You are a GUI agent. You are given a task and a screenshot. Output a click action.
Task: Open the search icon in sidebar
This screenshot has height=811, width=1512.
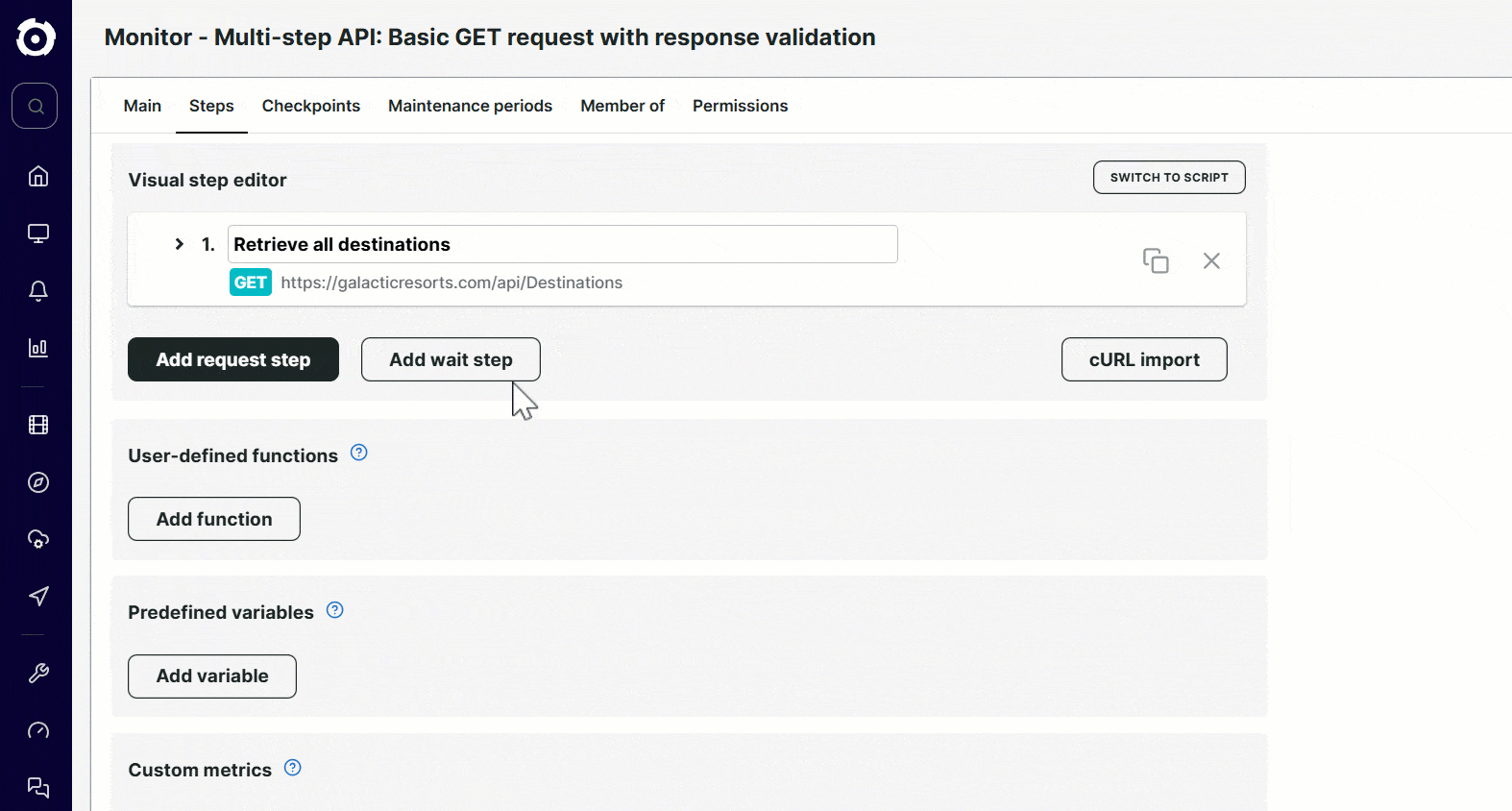pyautogui.click(x=35, y=106)
